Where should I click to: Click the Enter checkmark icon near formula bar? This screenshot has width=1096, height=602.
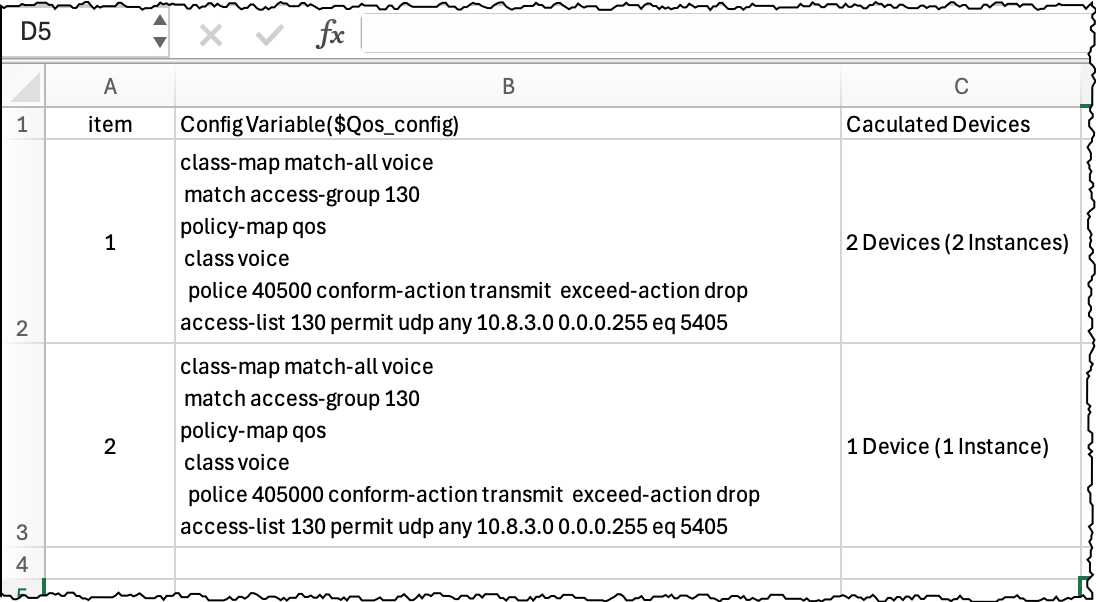(268, 33)
